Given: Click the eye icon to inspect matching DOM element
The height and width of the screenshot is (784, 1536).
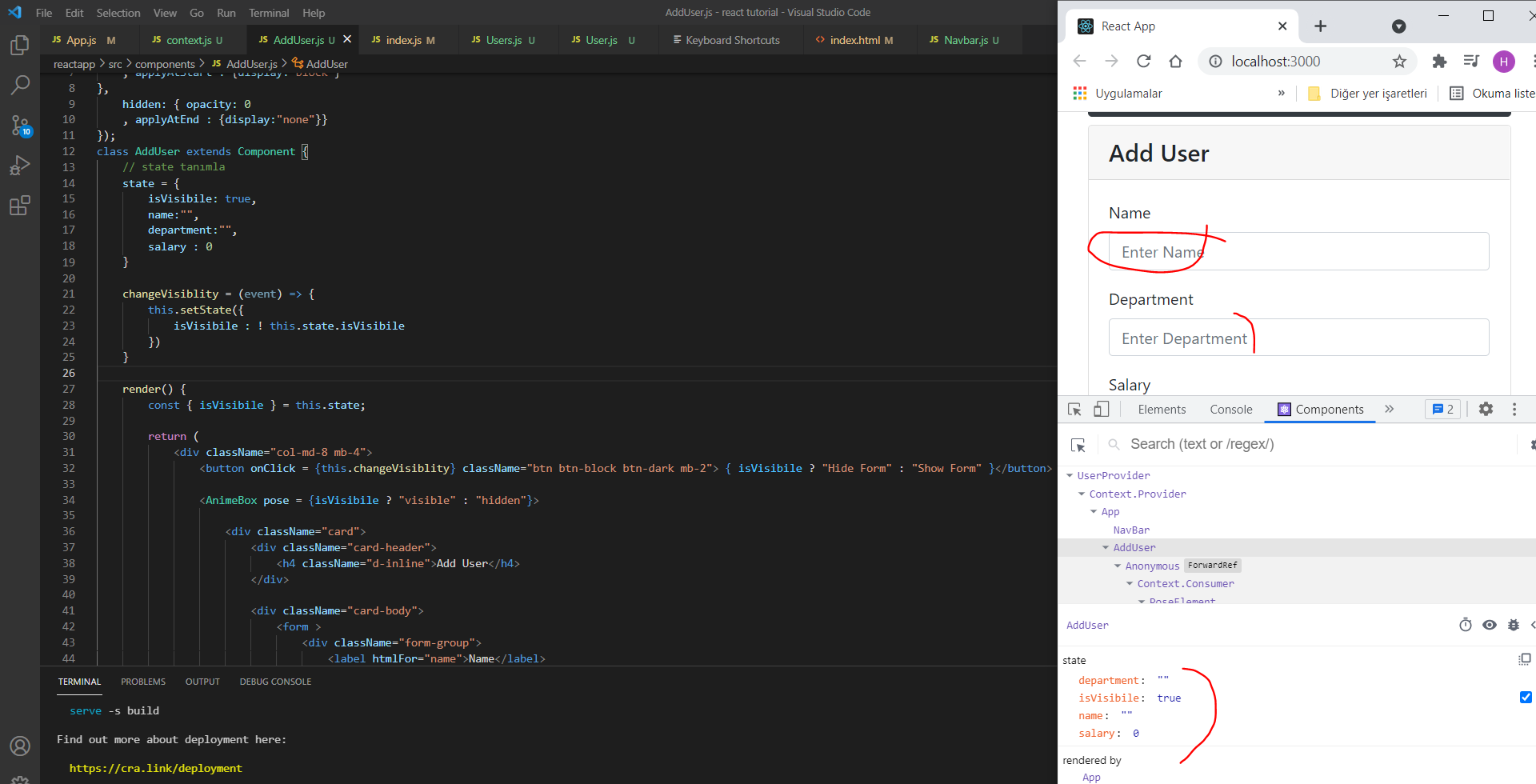Looking at the screenshot, I should click(x=1489, y=625).
